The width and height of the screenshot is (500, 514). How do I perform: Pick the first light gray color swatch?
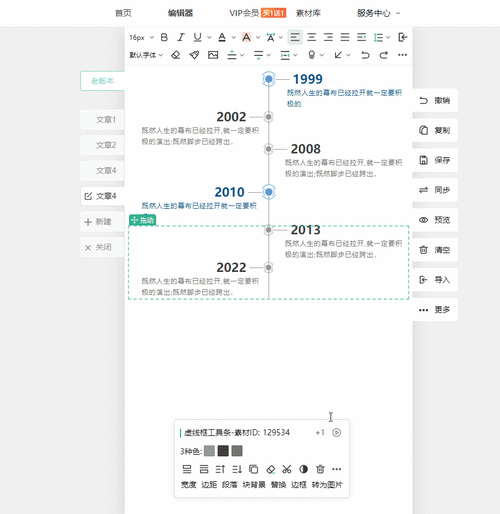point(209,451)
